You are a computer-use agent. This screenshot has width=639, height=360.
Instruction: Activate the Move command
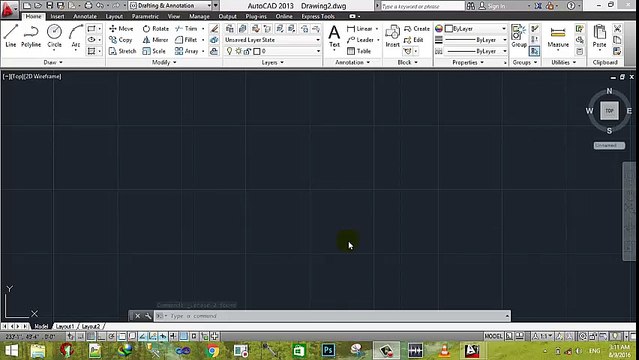pos(121,29)
